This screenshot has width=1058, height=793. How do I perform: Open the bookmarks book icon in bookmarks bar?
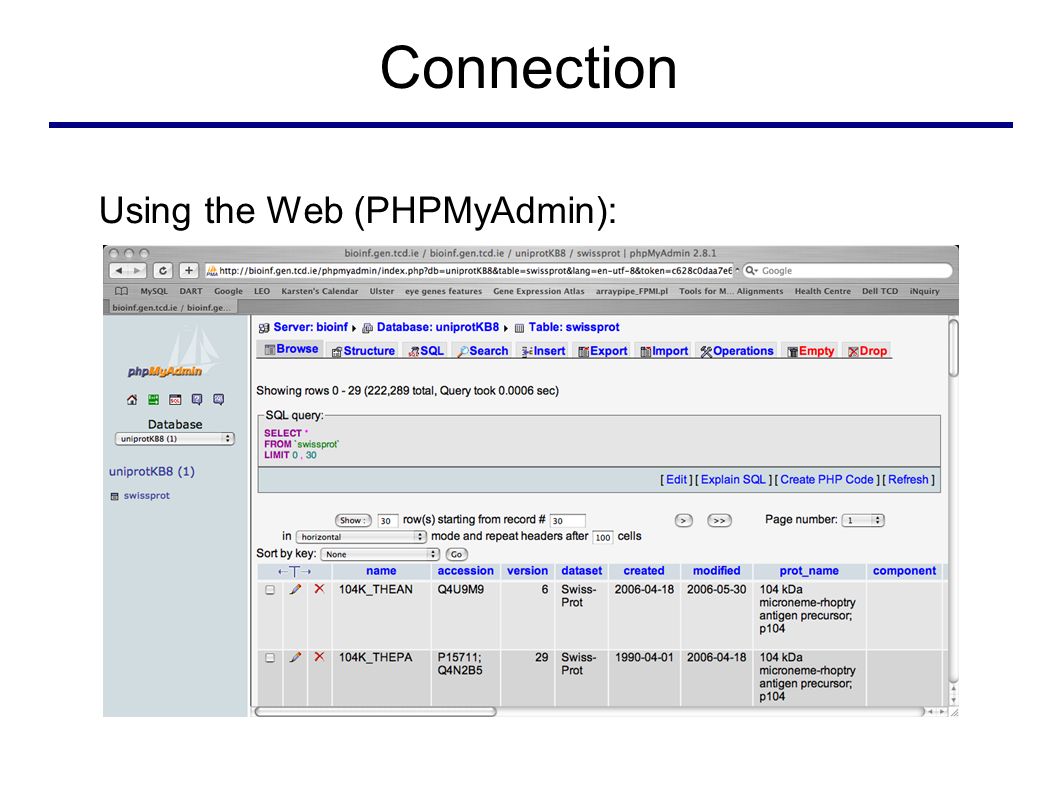click(x=121, y=292)
